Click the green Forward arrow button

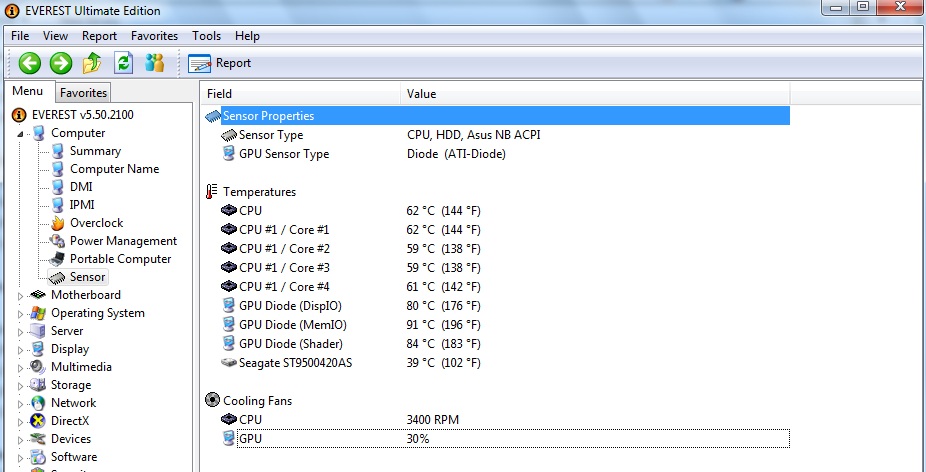[x=61, y=63]
